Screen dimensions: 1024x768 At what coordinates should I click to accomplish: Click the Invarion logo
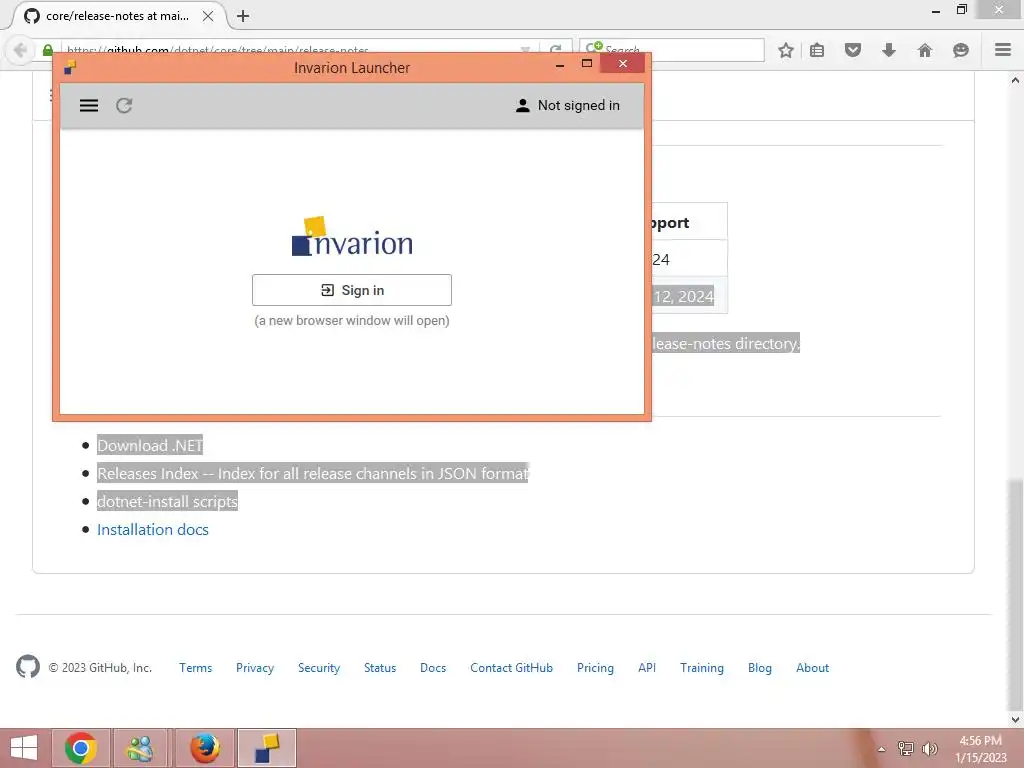coord(352,236)
